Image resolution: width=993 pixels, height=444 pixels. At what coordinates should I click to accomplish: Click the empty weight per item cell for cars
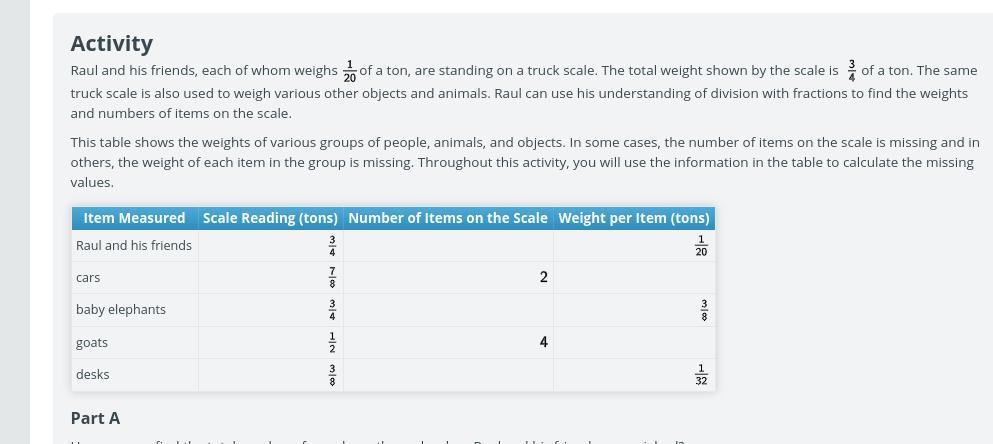634,277
